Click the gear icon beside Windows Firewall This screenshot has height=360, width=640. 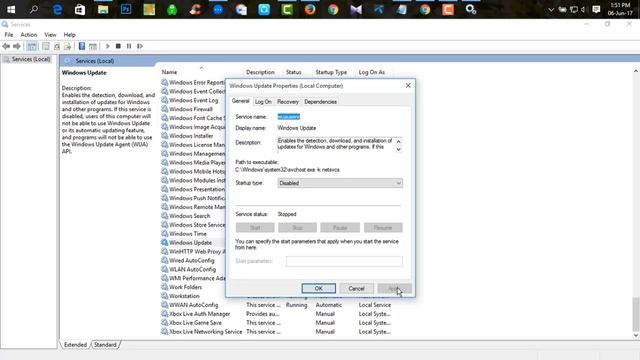coord(164,109)
